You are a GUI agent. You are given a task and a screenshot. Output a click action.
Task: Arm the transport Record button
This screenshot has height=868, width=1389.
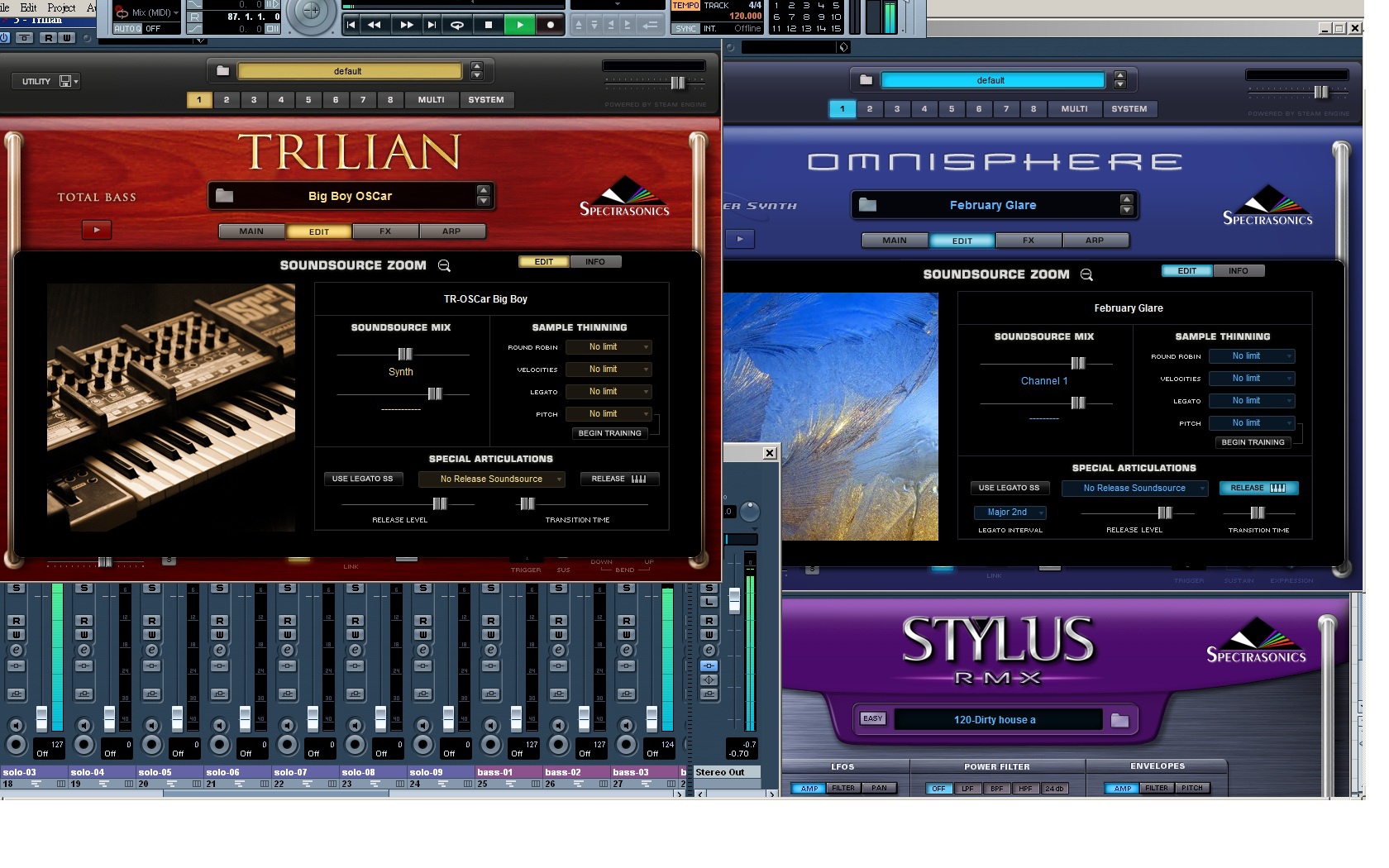coord(551,25)
